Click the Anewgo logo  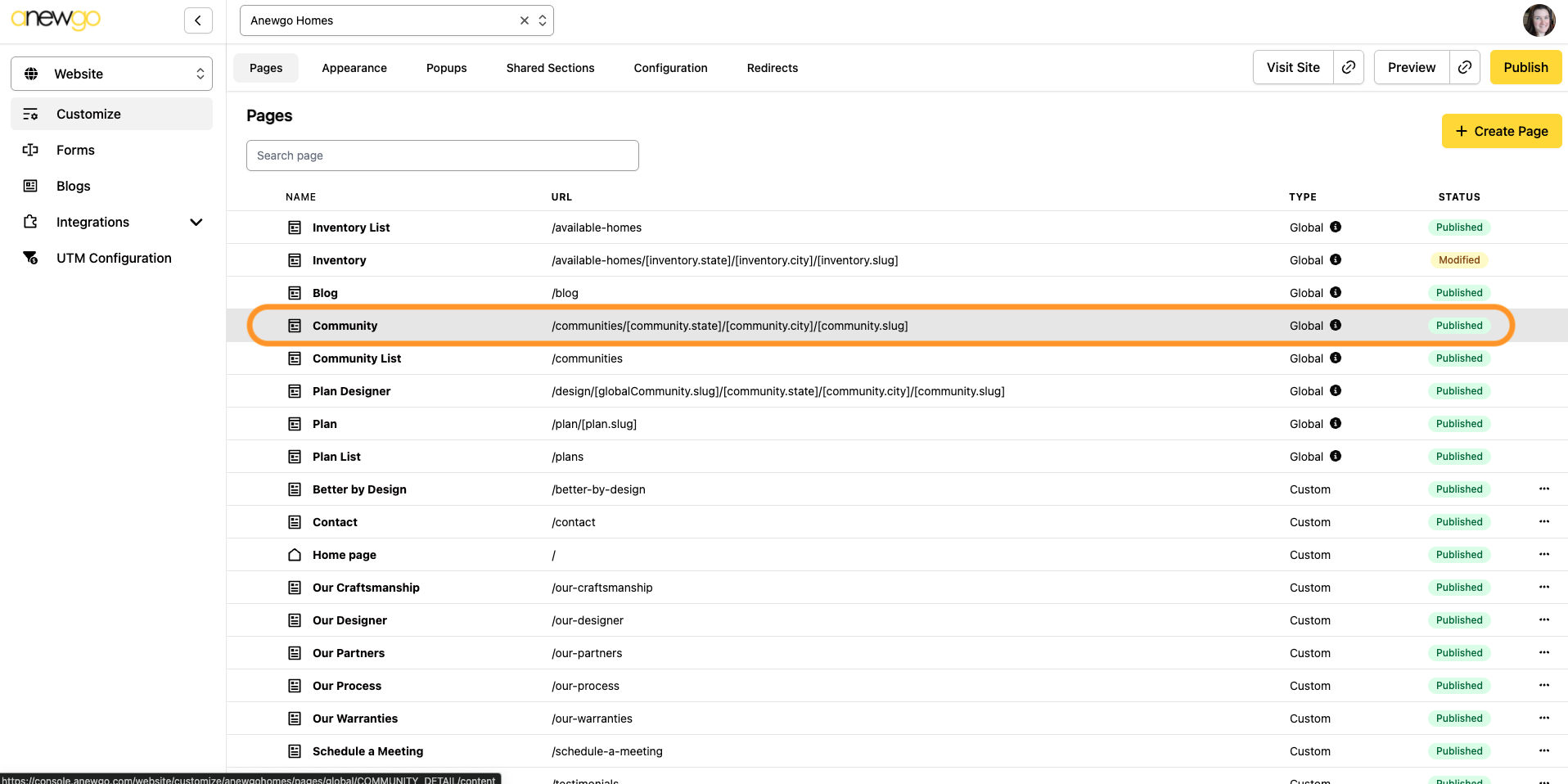(x=56, y=19)
